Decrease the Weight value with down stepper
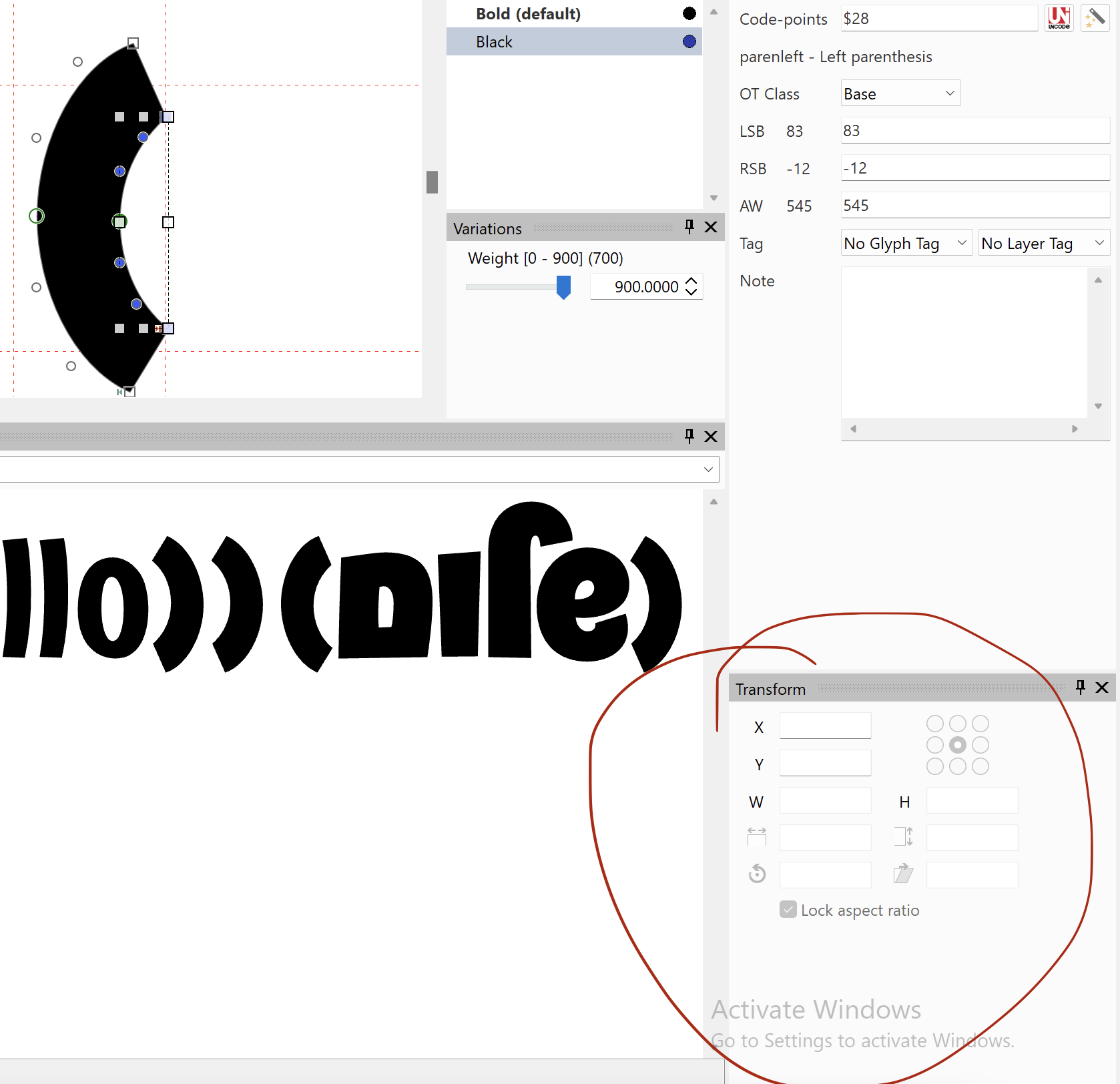Screen dimensions: 1120x1084 click(x=691, y=292)
